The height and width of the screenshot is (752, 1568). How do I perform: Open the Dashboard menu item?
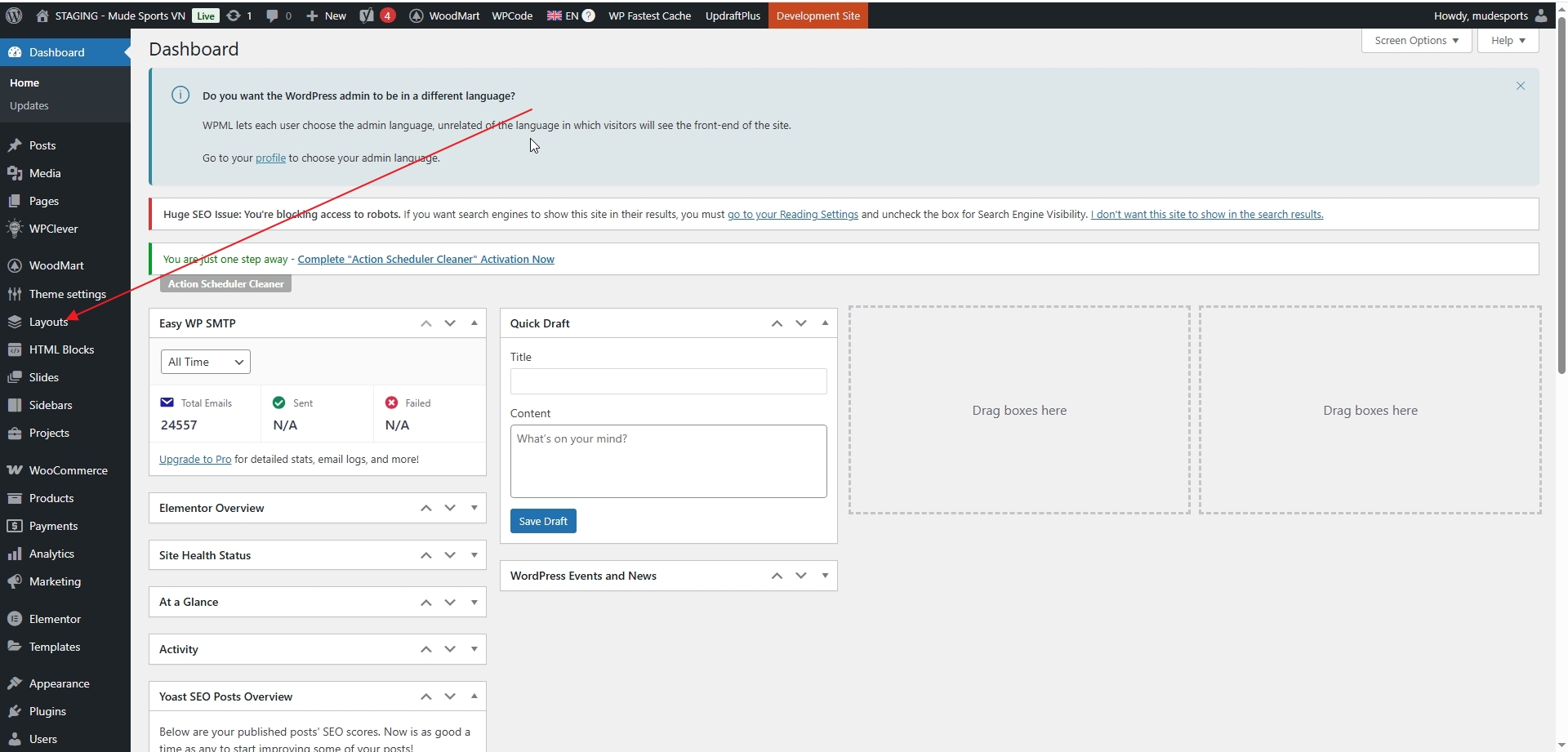65,52
